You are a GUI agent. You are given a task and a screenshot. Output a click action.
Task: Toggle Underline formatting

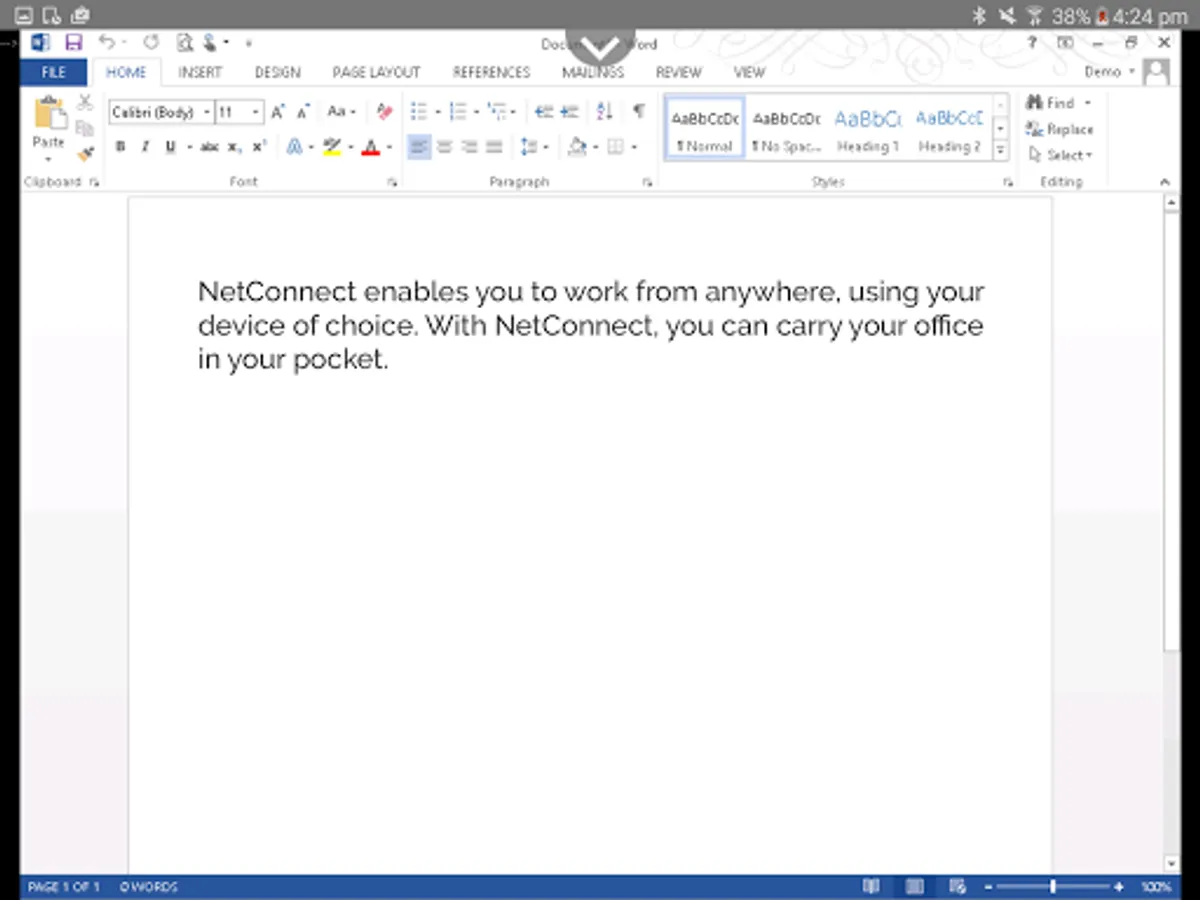[x=170, y=147]
